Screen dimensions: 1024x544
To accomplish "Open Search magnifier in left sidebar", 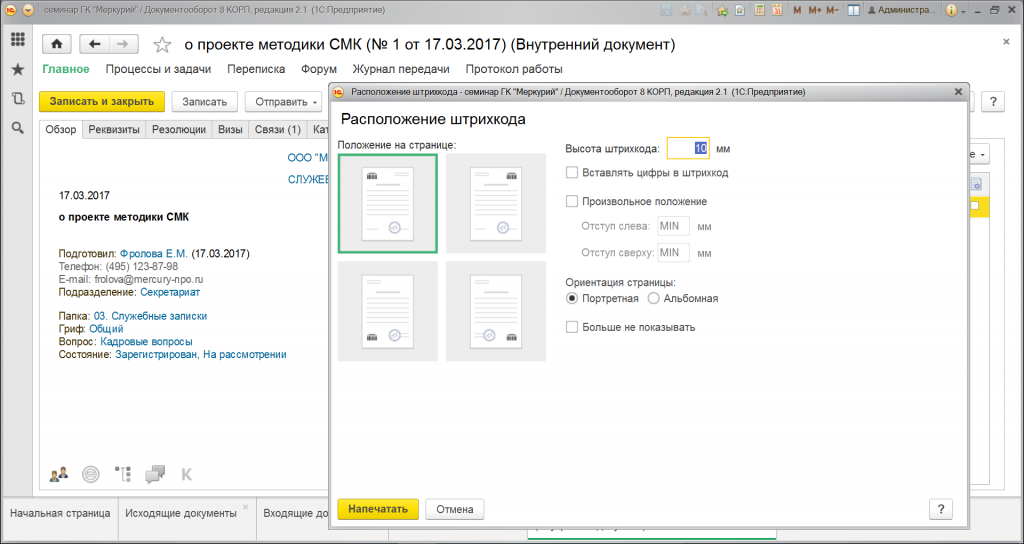I will pyautogui.click(x=18, y=127).
